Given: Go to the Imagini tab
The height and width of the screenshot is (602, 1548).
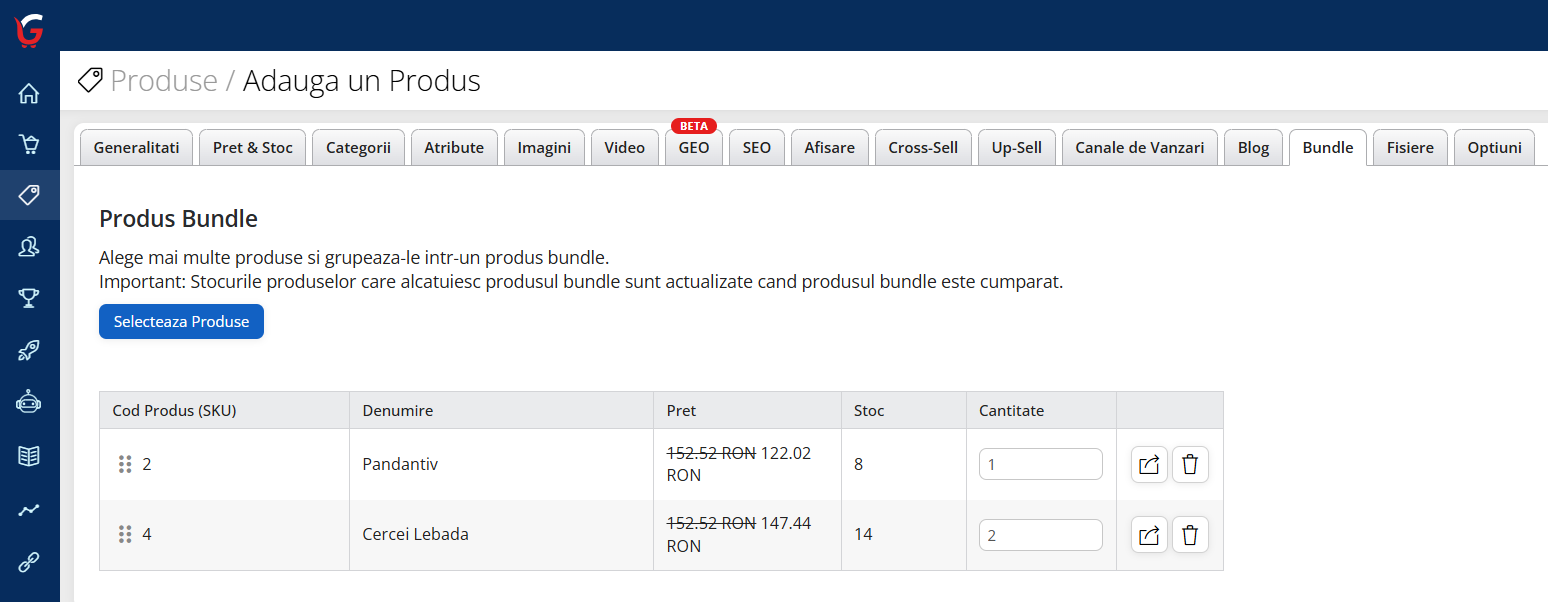Looking at the screenshot, I should click(544, 148).
